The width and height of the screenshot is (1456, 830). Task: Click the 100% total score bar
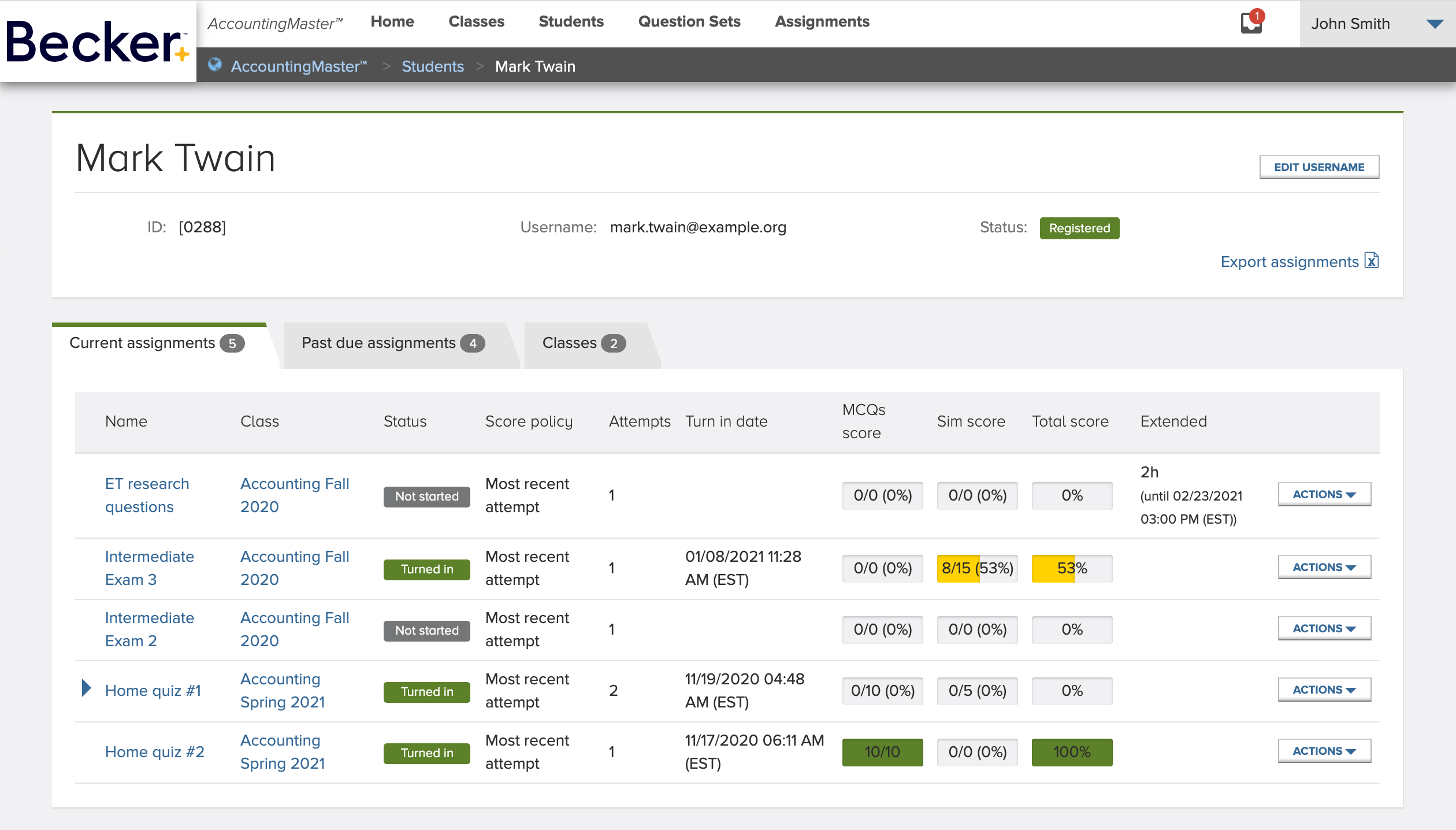click(1072, 752)
